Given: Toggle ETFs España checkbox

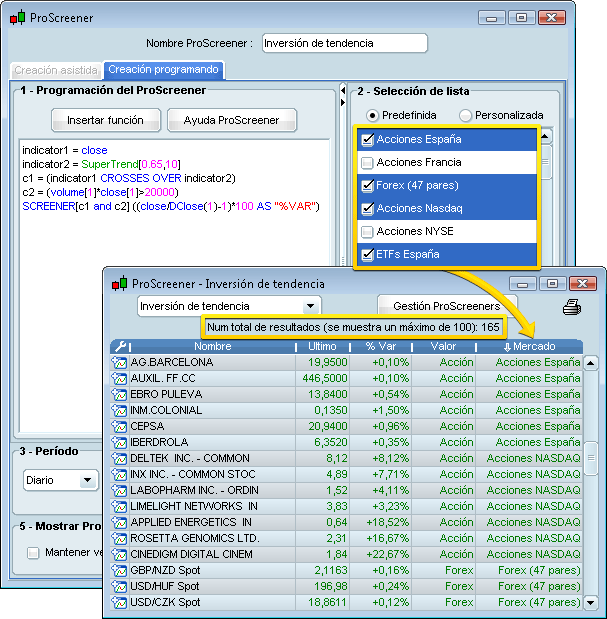Looking at the screenshot, I should coord(367,255).
